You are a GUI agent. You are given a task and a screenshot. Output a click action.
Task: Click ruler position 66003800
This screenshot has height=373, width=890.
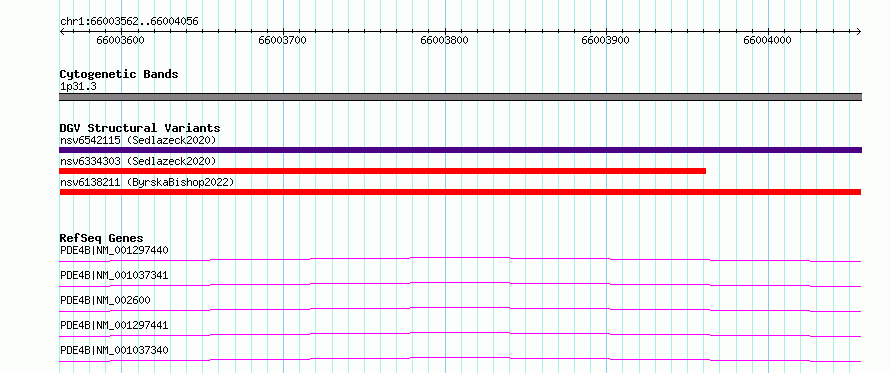[x=444, y=40]
